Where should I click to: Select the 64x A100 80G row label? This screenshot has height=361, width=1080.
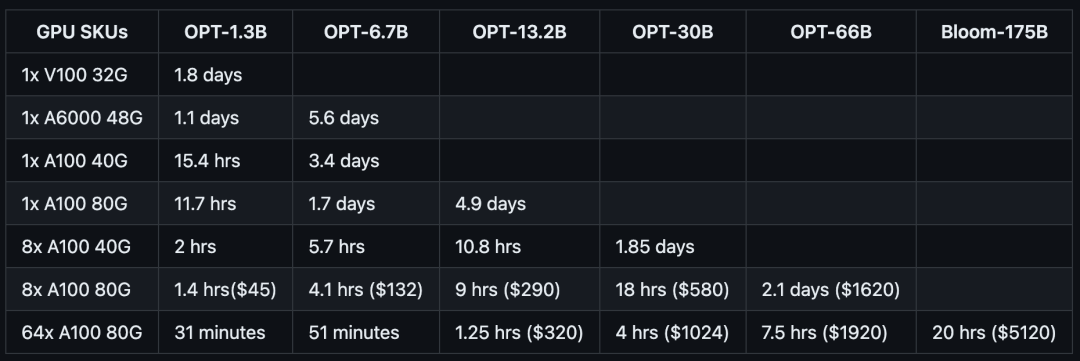click(x=82, y=333)
